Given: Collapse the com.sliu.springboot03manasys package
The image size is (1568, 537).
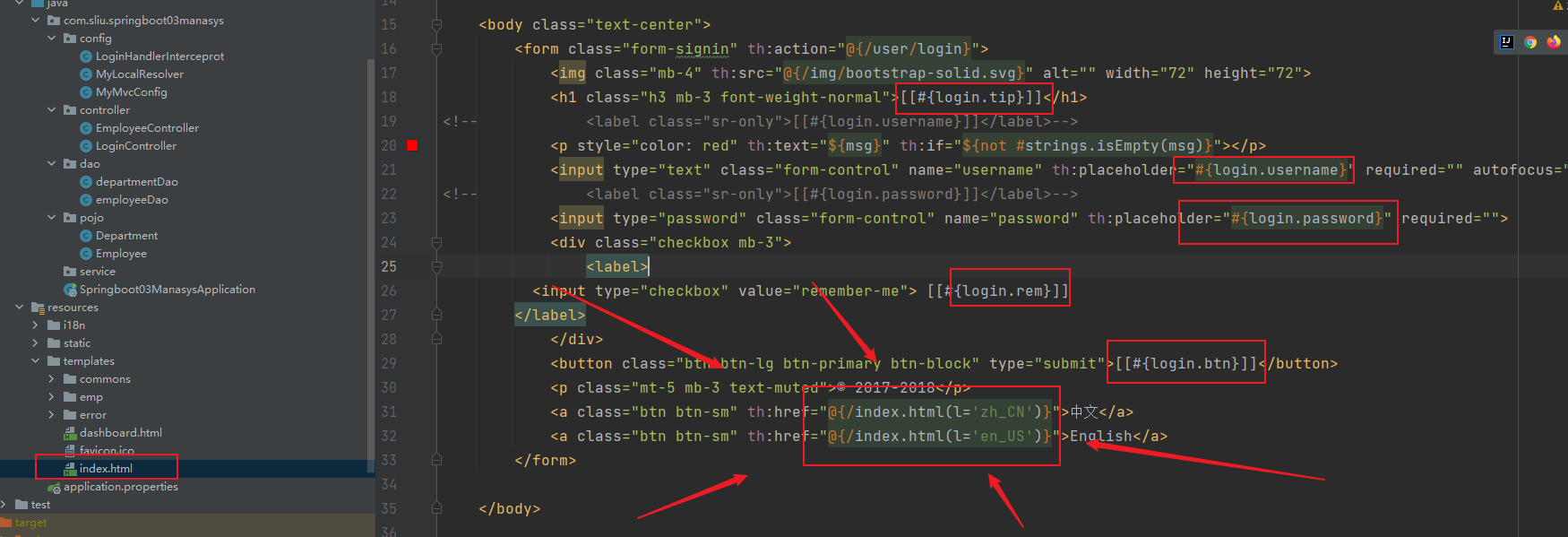Looking at the screenshot, I should 36,21.
